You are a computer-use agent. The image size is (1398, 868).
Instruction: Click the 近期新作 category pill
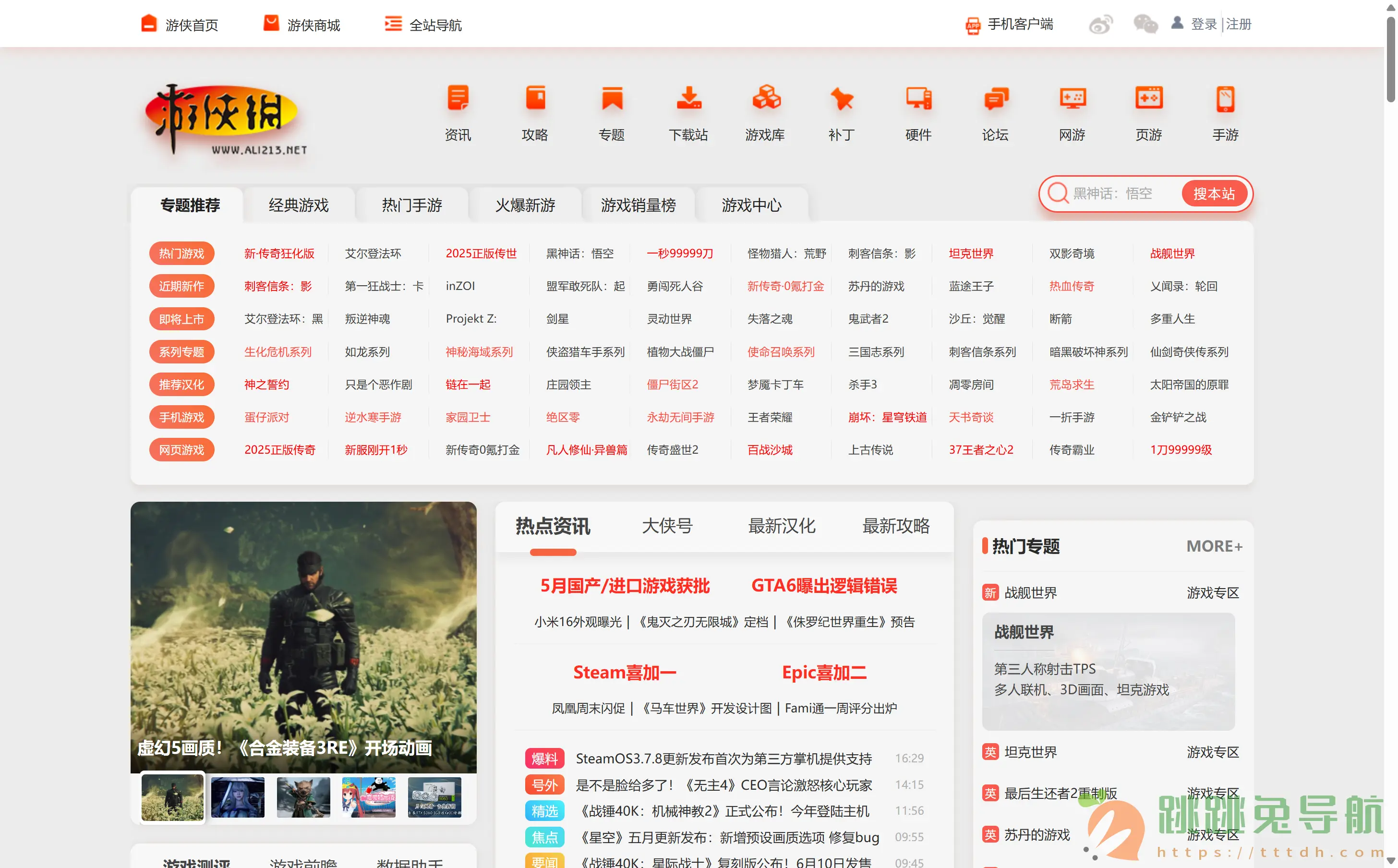click(181, 286)
